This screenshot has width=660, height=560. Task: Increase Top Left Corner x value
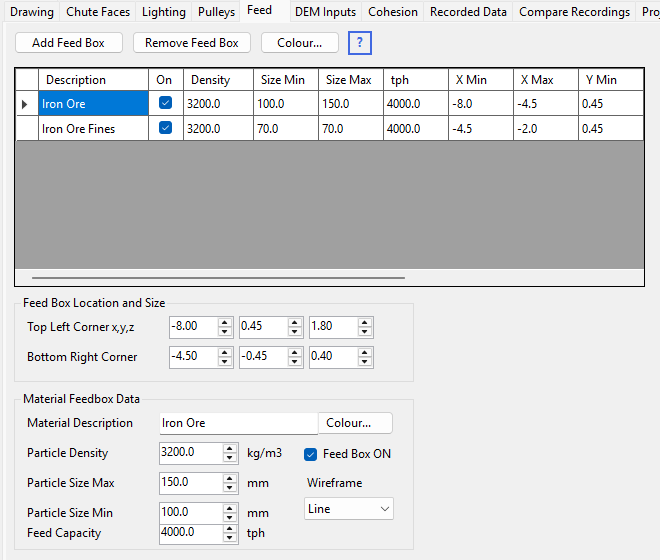coord(225,323)
